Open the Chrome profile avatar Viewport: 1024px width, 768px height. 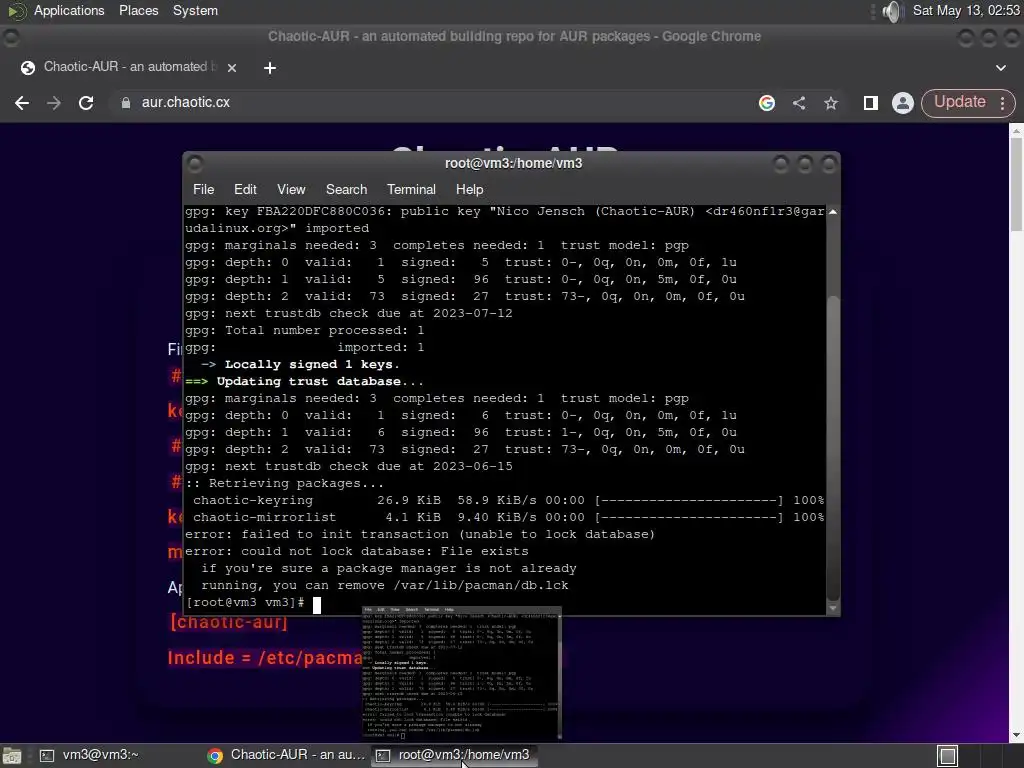(x=903, y=103)
